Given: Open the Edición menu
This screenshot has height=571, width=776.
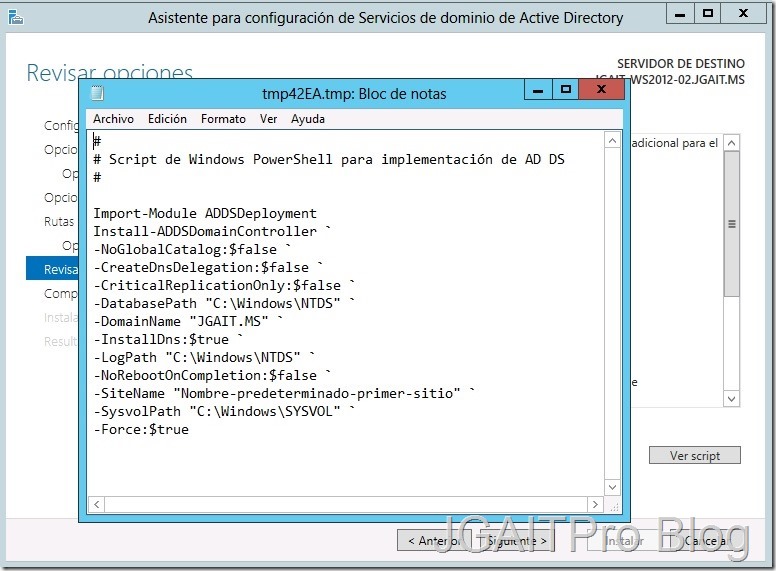Looking at the screenshot, I should (x=167, y=119).
